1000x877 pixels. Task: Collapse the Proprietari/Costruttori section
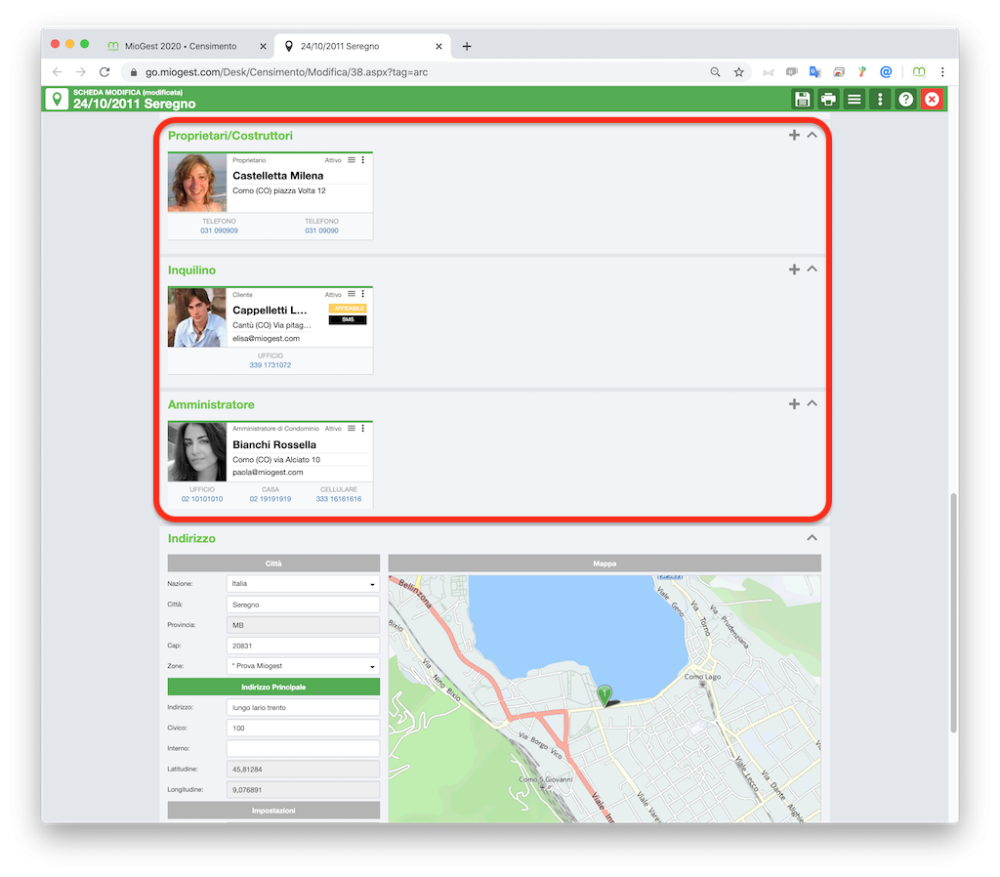[812, 135]
